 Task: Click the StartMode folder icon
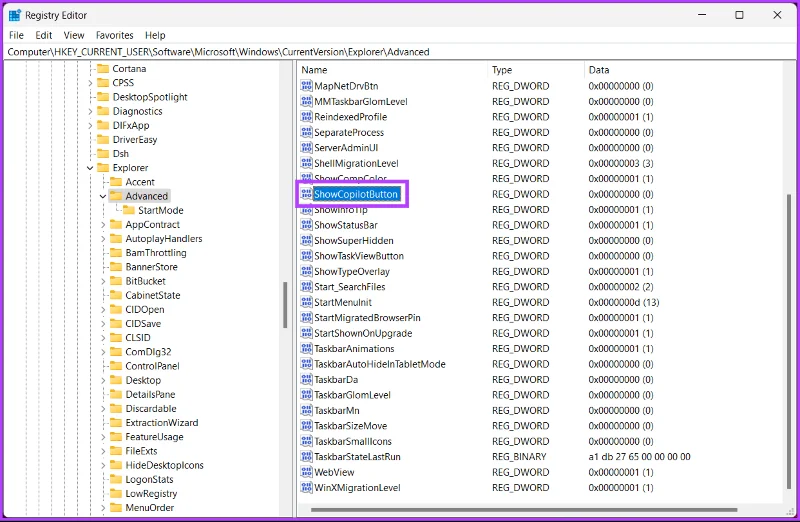(x=129, y=210)
